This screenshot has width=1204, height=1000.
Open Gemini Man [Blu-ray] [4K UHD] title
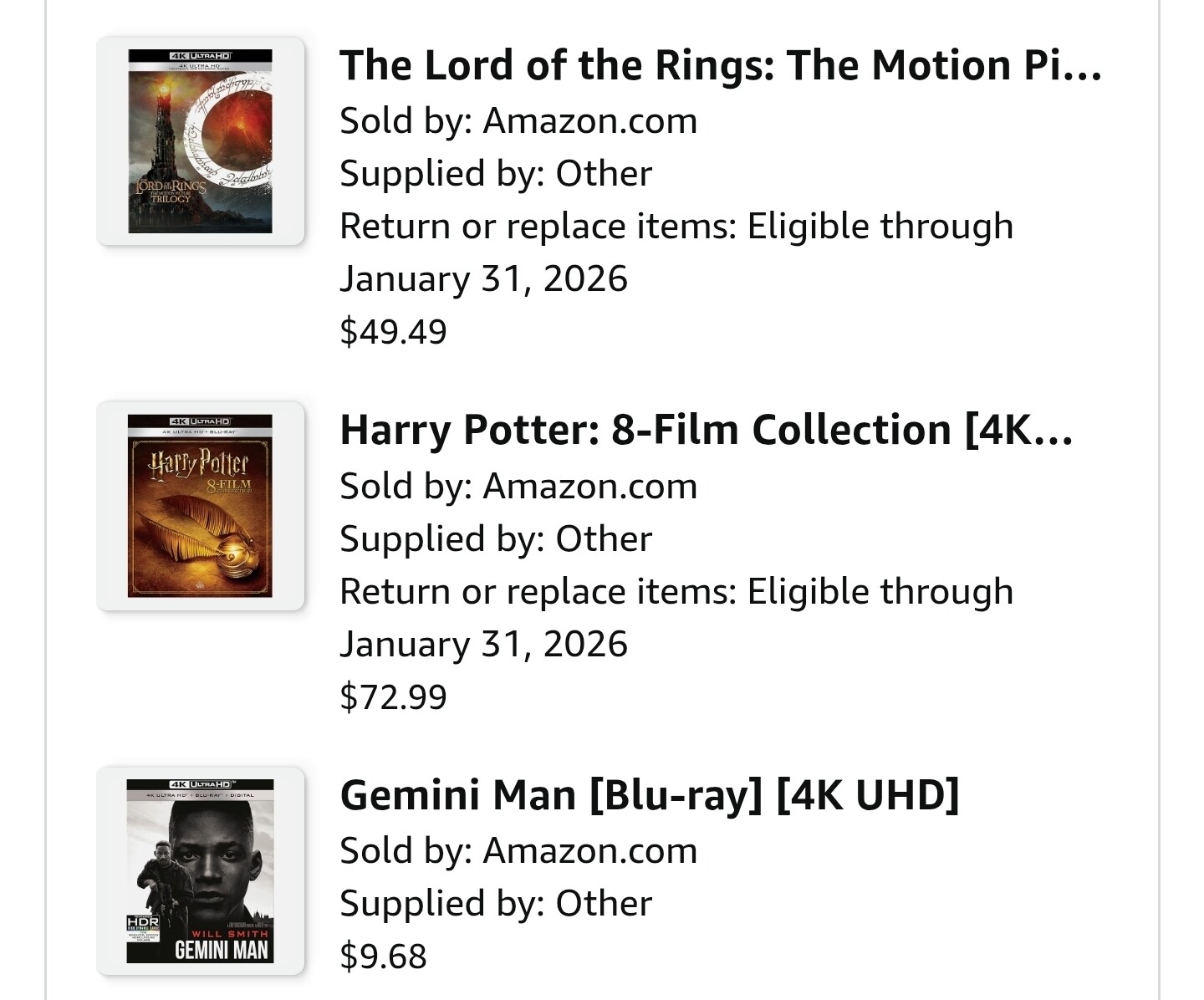[x=649, y=794]
